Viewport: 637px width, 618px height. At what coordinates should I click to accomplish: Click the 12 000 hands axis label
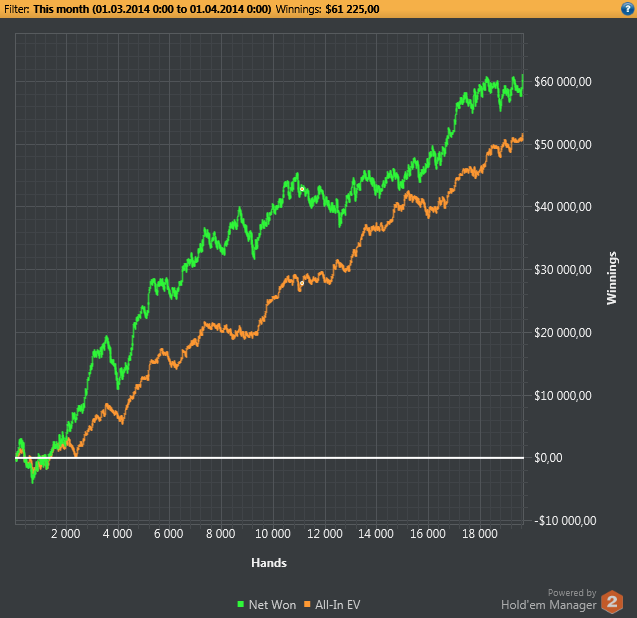325,533
